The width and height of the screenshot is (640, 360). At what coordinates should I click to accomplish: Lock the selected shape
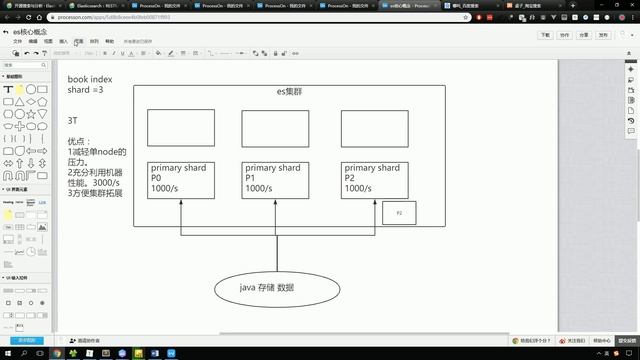[x=276, y=53]
